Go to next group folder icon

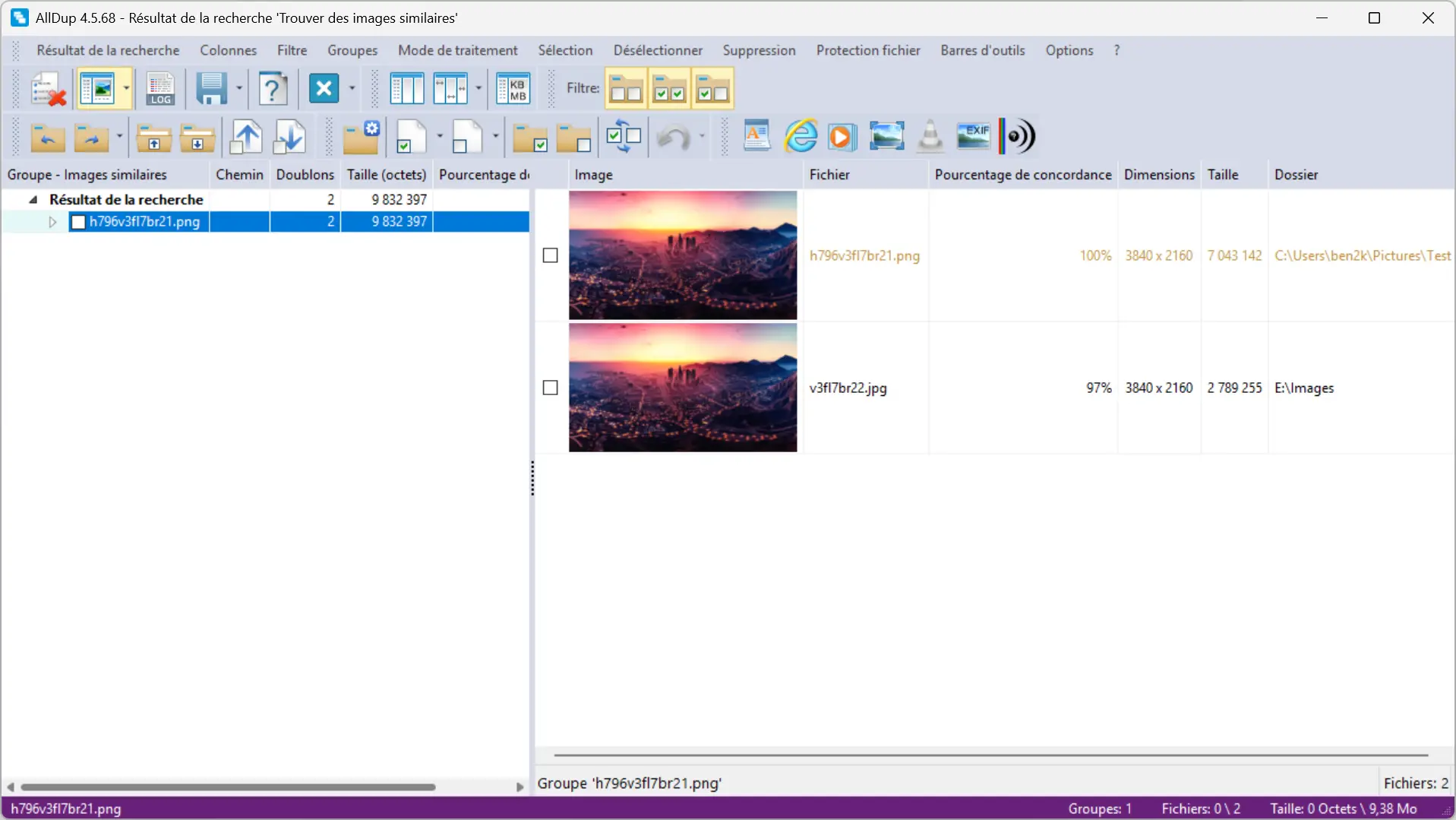91,138
